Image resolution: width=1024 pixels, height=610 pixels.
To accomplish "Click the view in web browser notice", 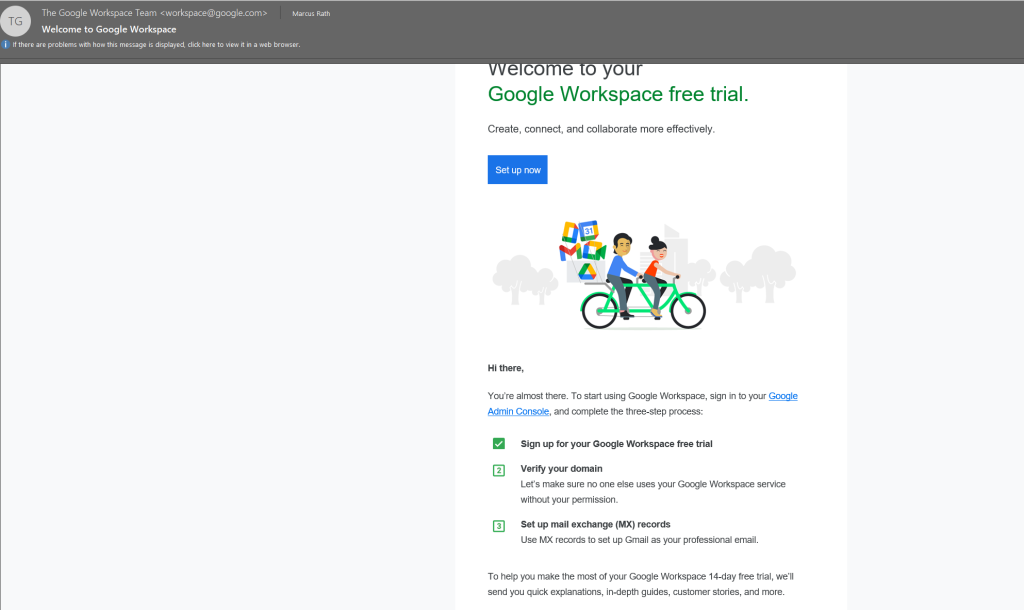I will pos(156,44).
